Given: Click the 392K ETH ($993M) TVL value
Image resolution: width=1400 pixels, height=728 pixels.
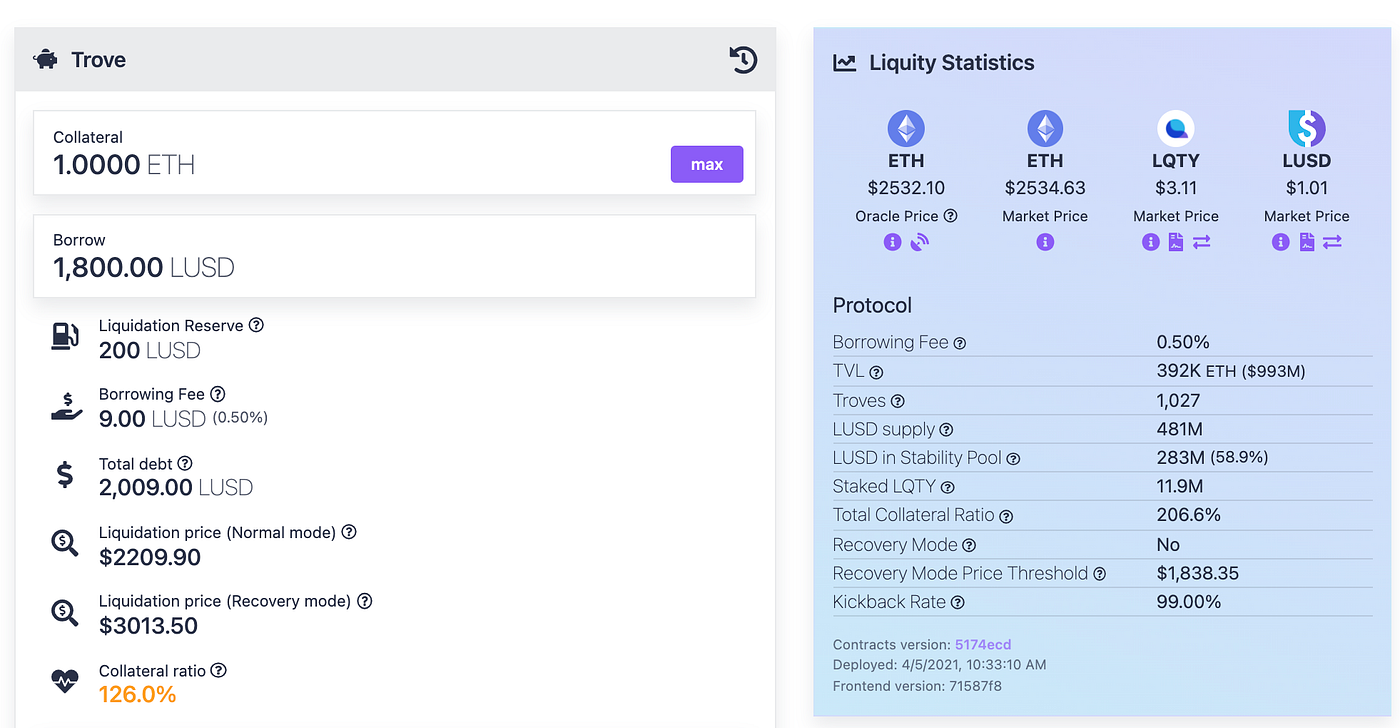Looking at the screenshot, I should (x=1231, y=371).
